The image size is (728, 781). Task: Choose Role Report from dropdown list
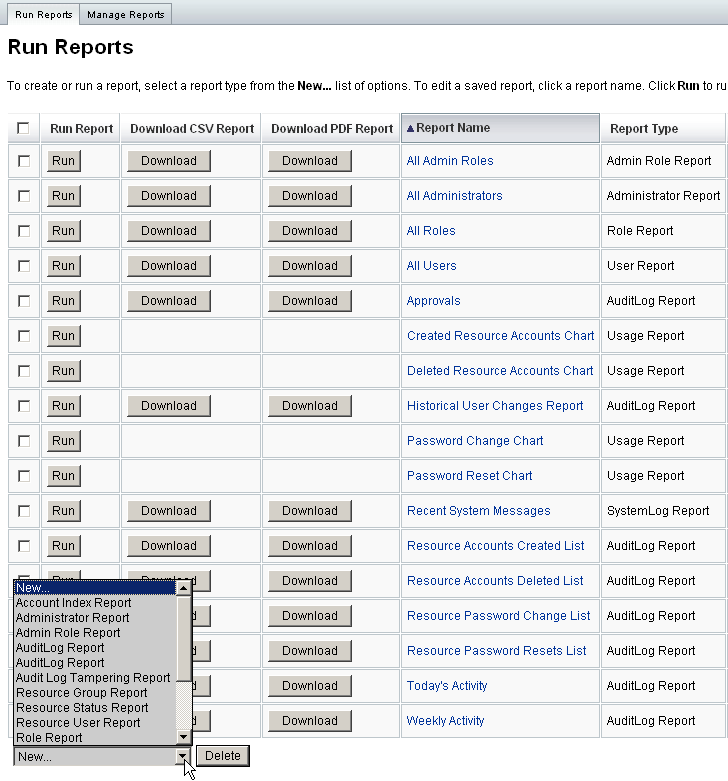click(x=95, y=738)
